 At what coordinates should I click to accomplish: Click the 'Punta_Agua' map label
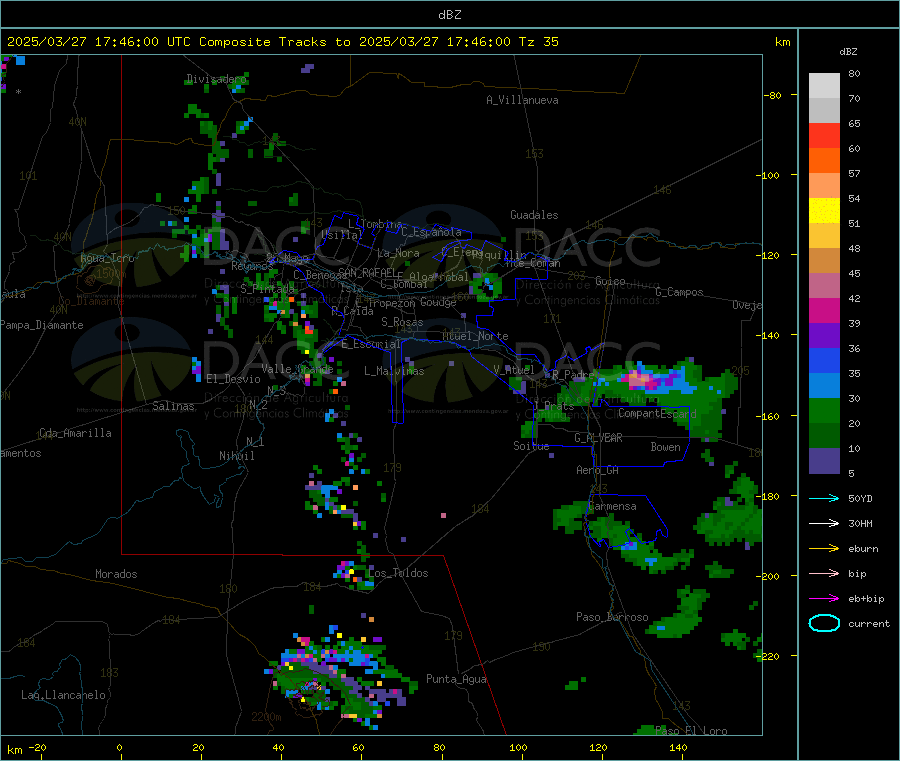[456, 679]
